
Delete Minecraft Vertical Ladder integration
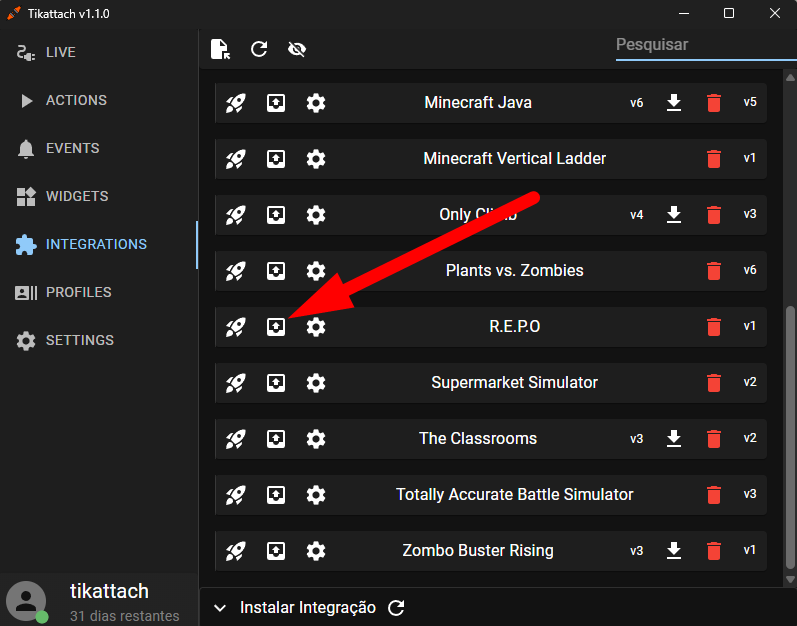click(x=714, y=159)
